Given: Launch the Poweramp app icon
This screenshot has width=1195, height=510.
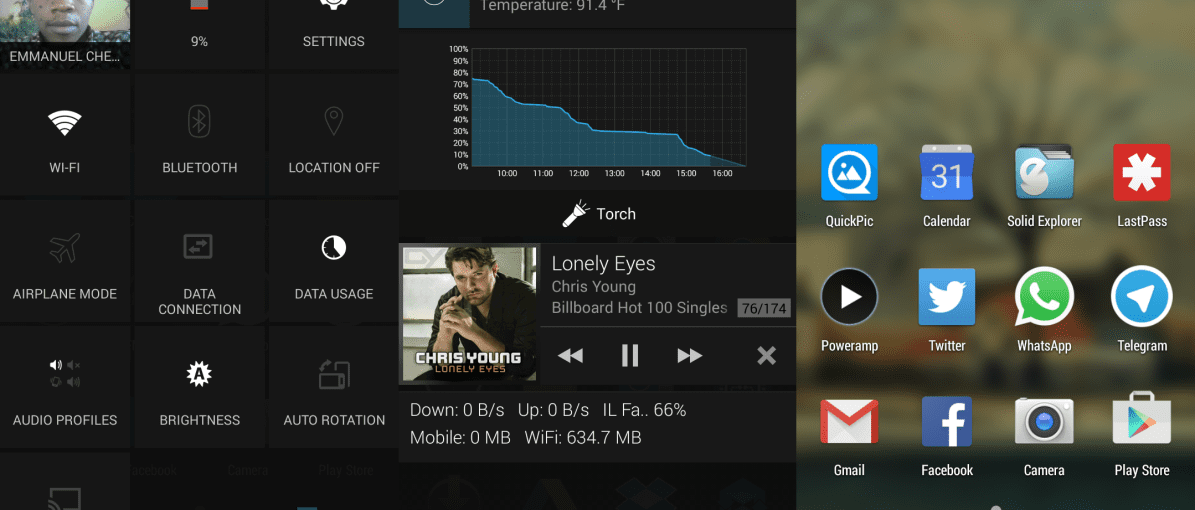Looking at the screenshot, I should 849,297.
